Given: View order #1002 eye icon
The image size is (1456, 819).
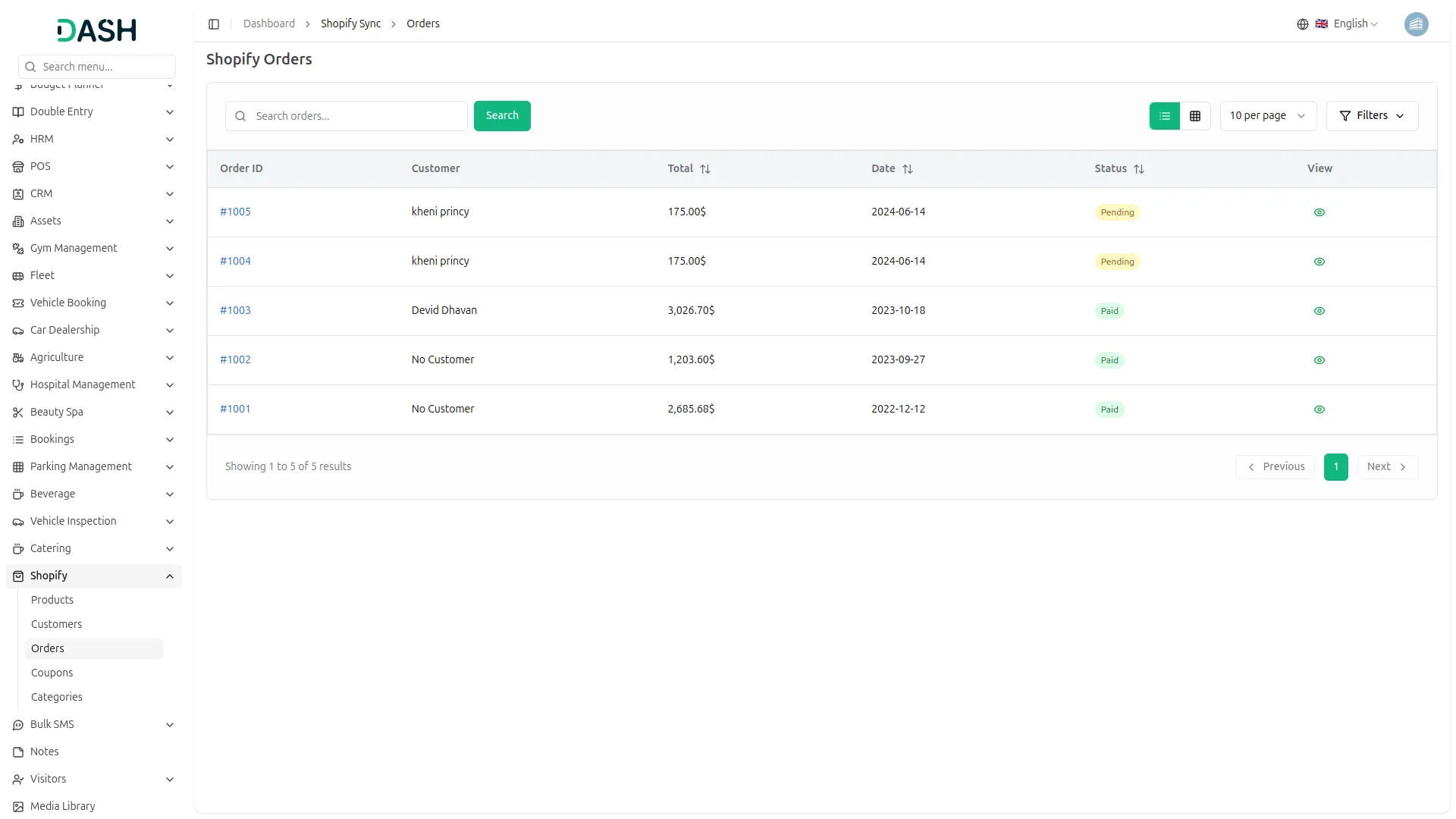Looking at the screenshot, I should coord(1319,360).
